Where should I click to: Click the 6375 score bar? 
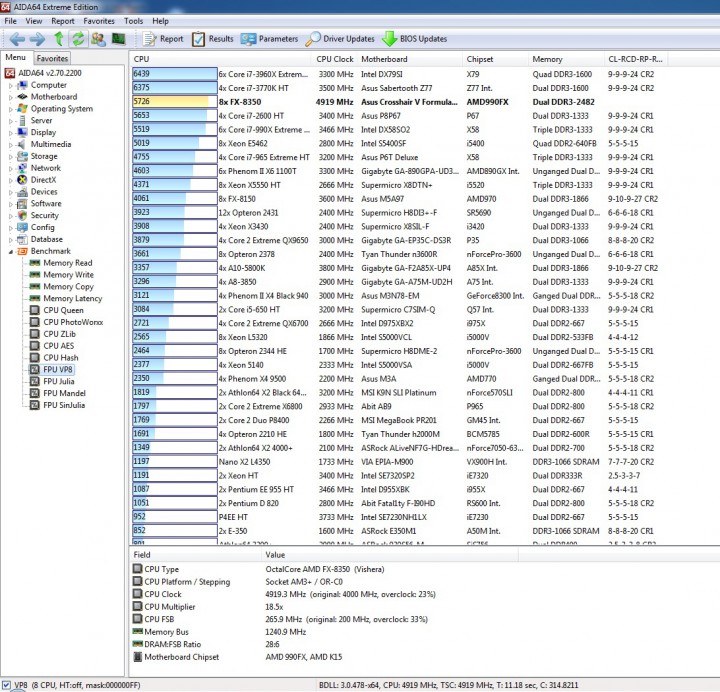[174, 88]
